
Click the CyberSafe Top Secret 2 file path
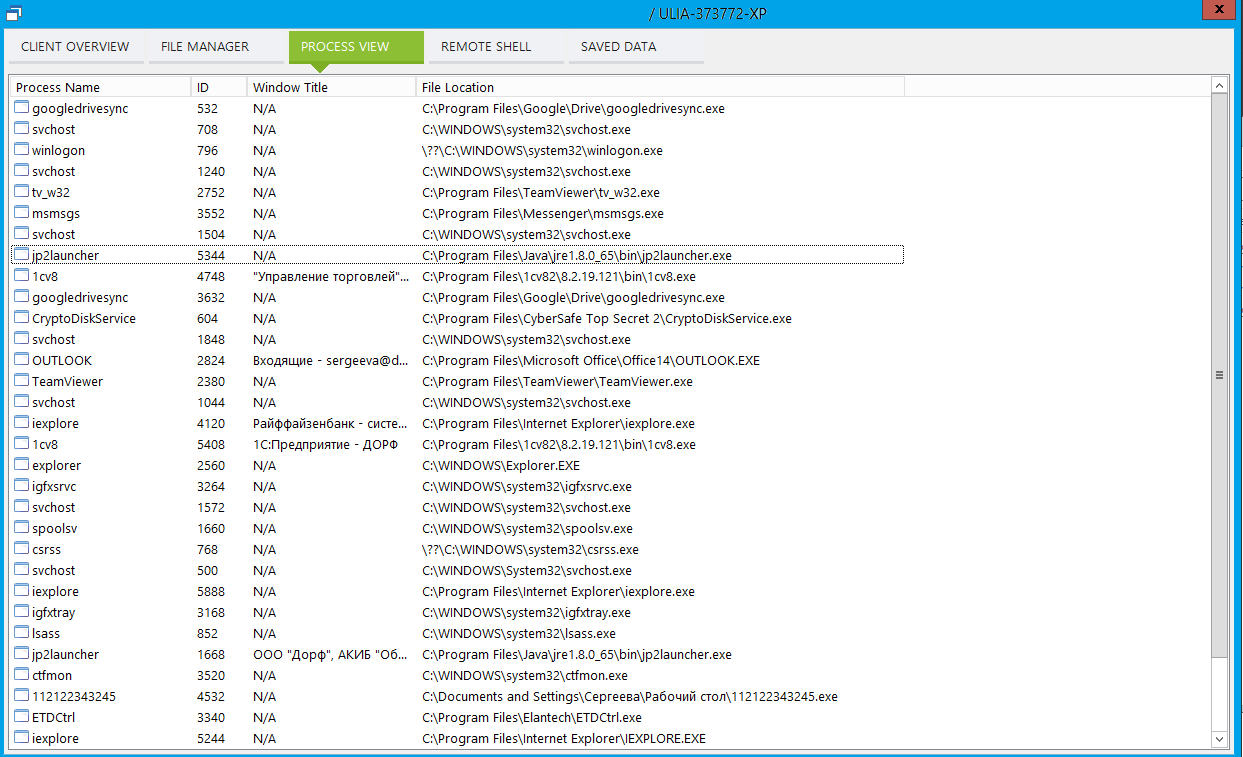click(606, 318)
